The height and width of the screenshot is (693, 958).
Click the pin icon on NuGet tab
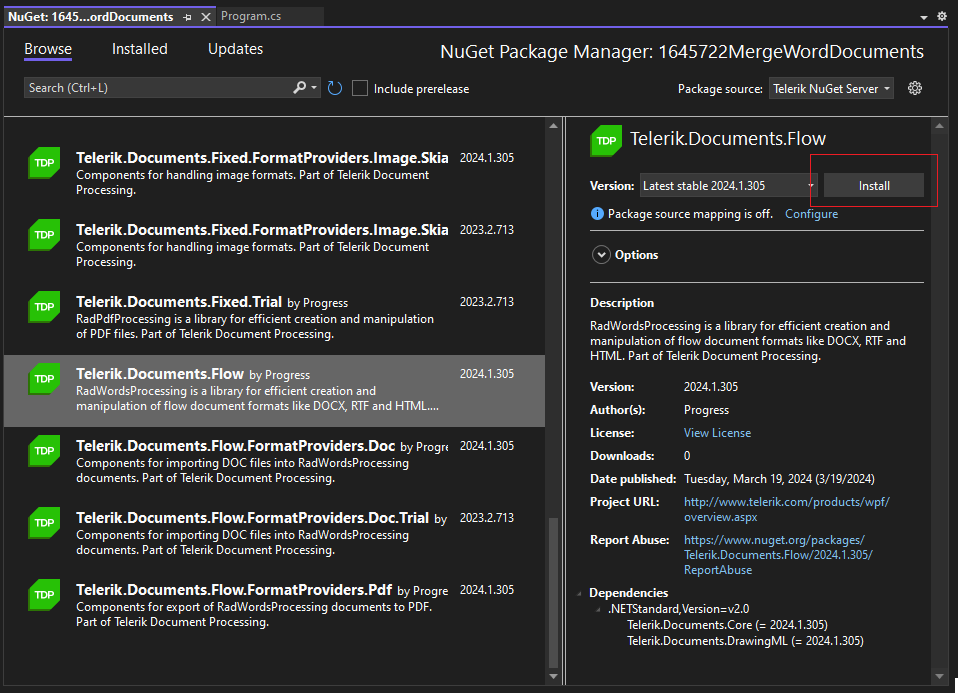pyautogui.click(x=187, y=17)
